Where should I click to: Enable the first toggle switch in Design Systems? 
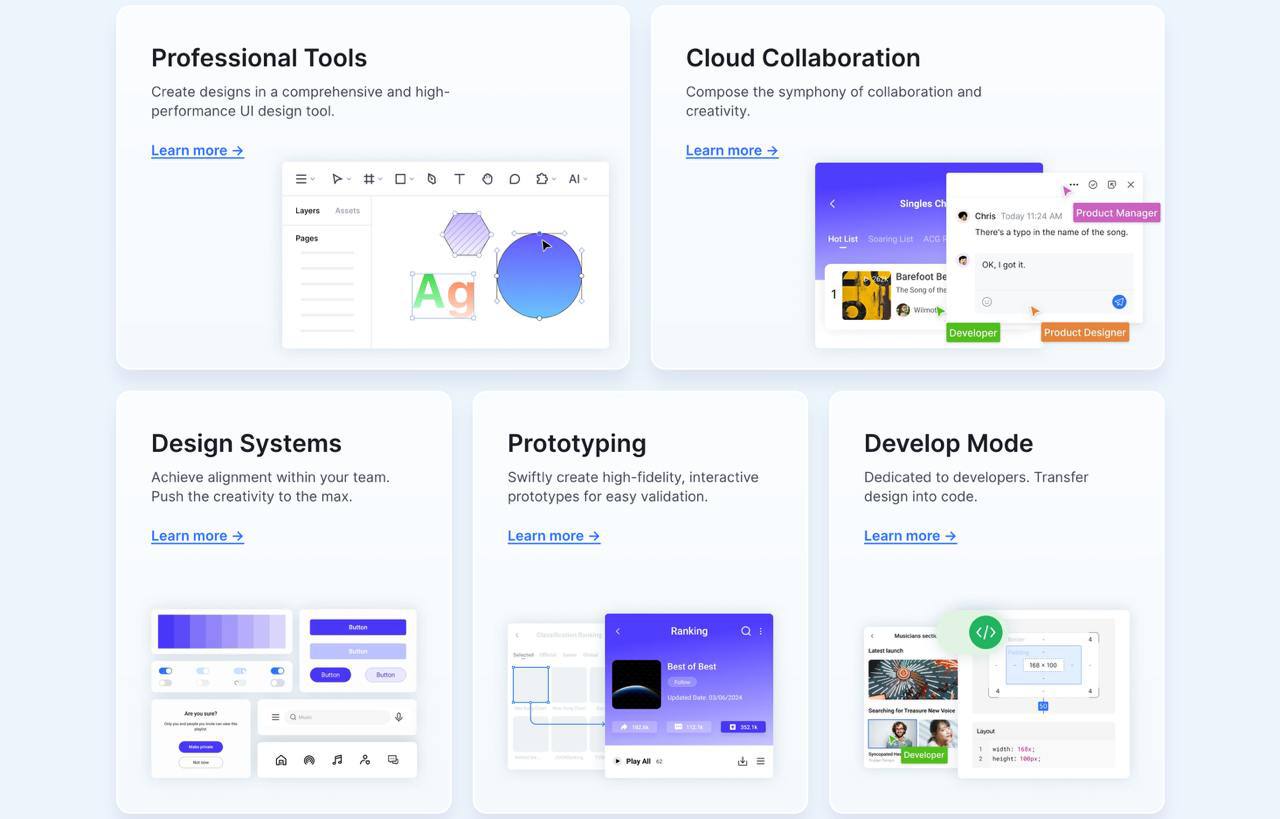tap(165, 672)
